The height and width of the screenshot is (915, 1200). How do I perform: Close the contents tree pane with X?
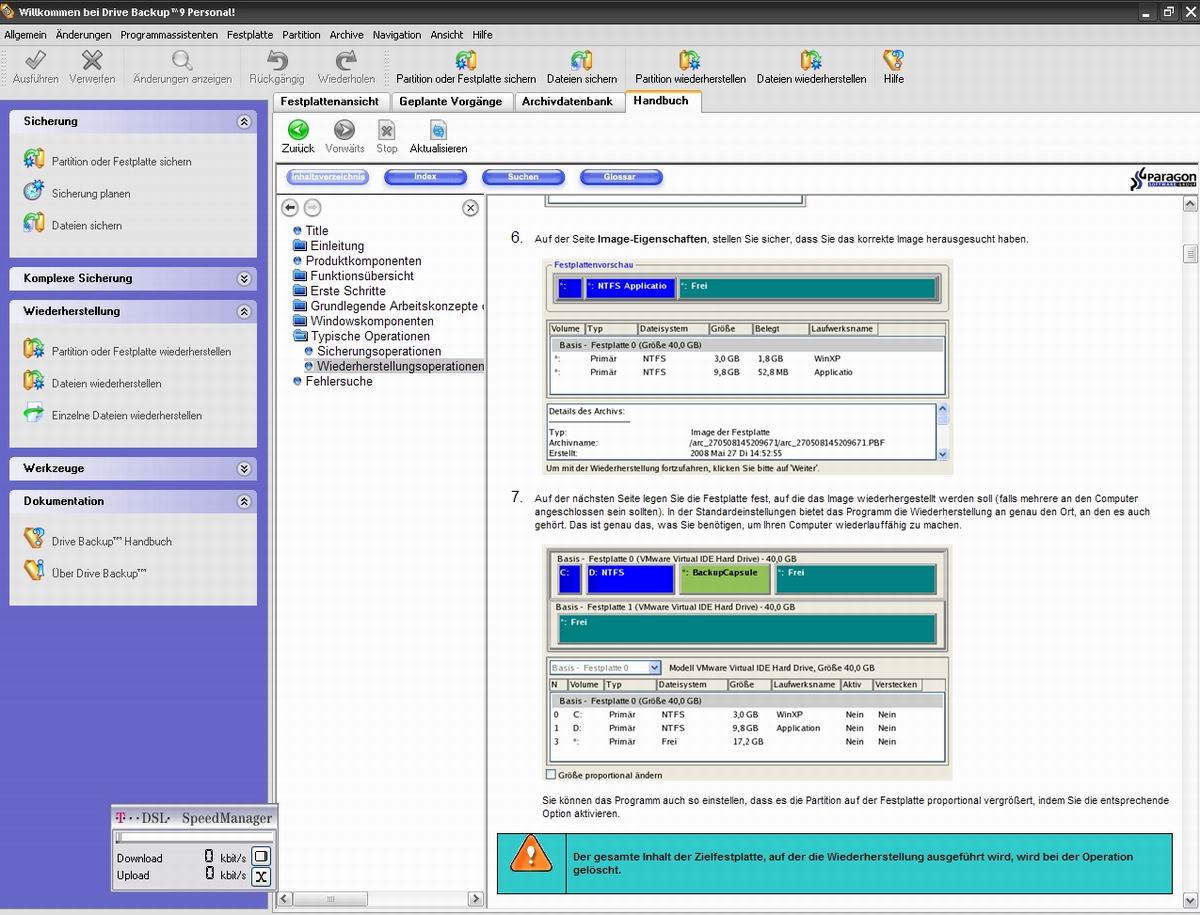point(470,208)
